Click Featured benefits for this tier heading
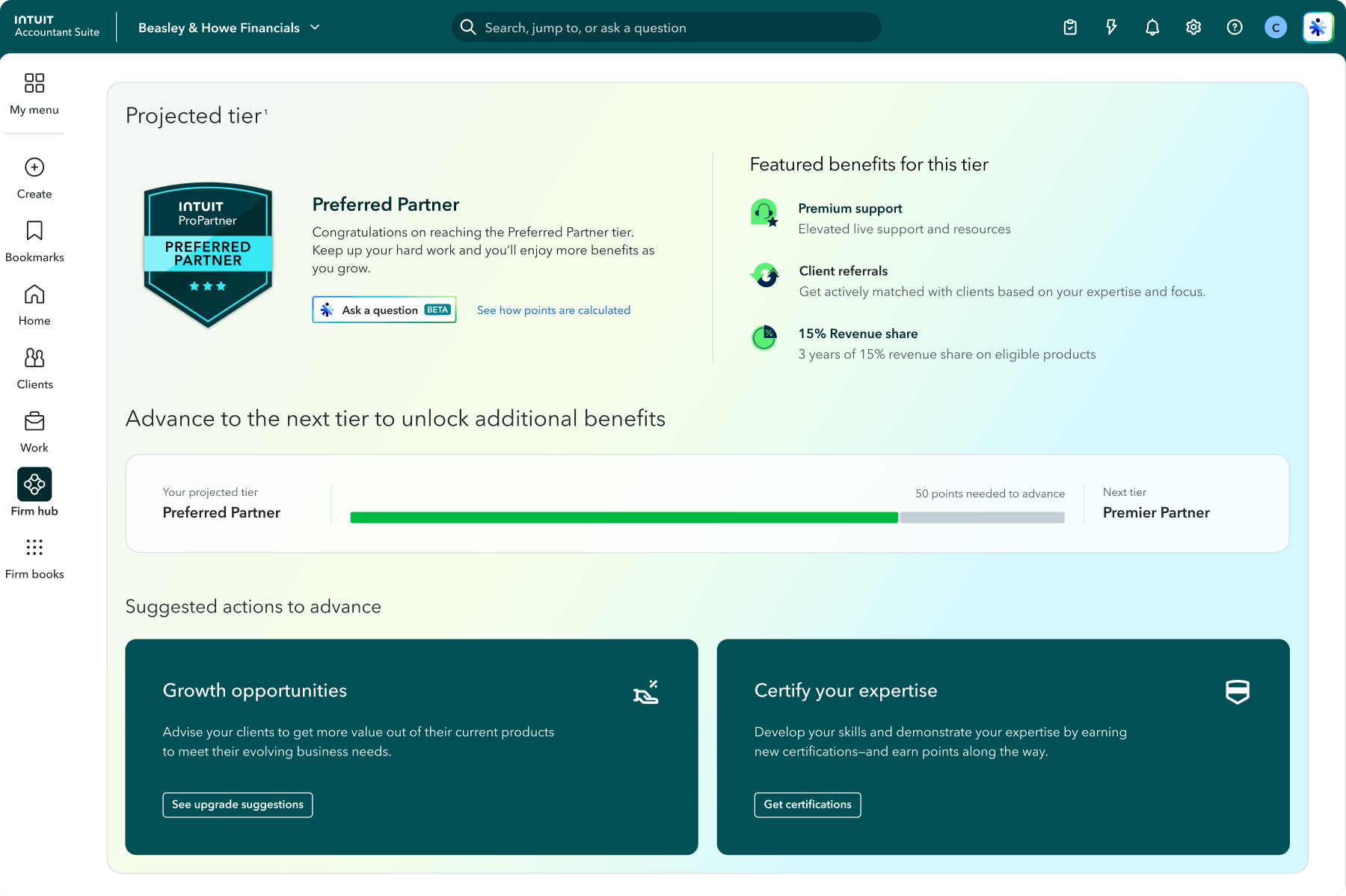 (x=869, y=165)
